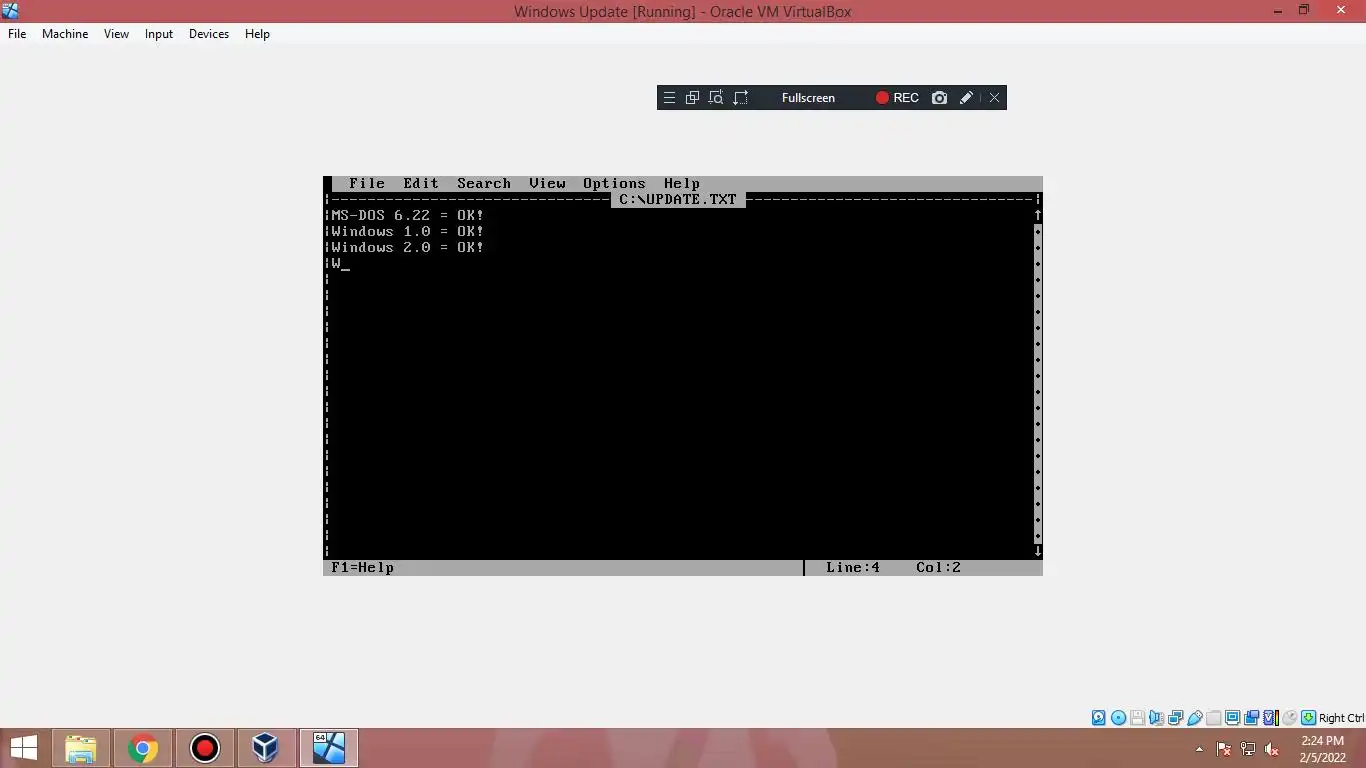This screenshot has width=1366, height=768.
Task: Show hidden system tray icons
Action: click(1199, 749)
